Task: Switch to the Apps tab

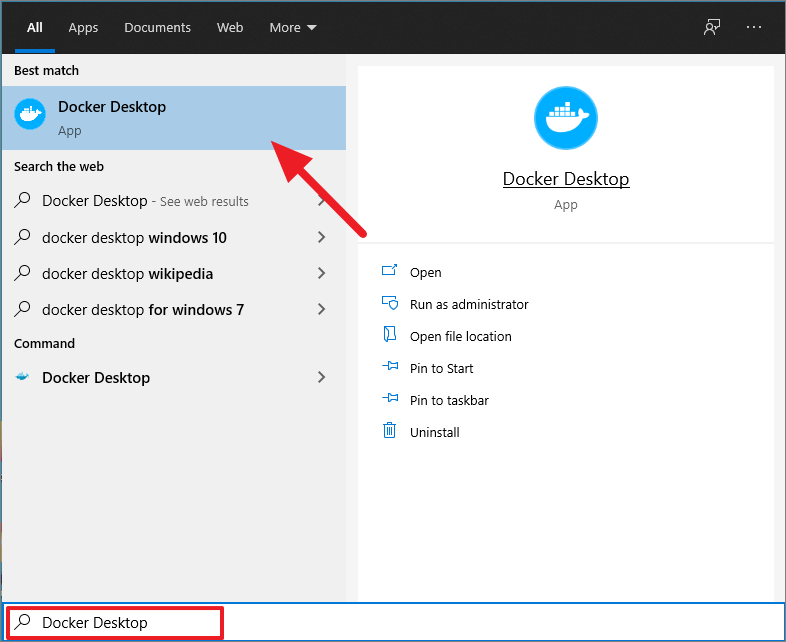Action: [83, 28]
